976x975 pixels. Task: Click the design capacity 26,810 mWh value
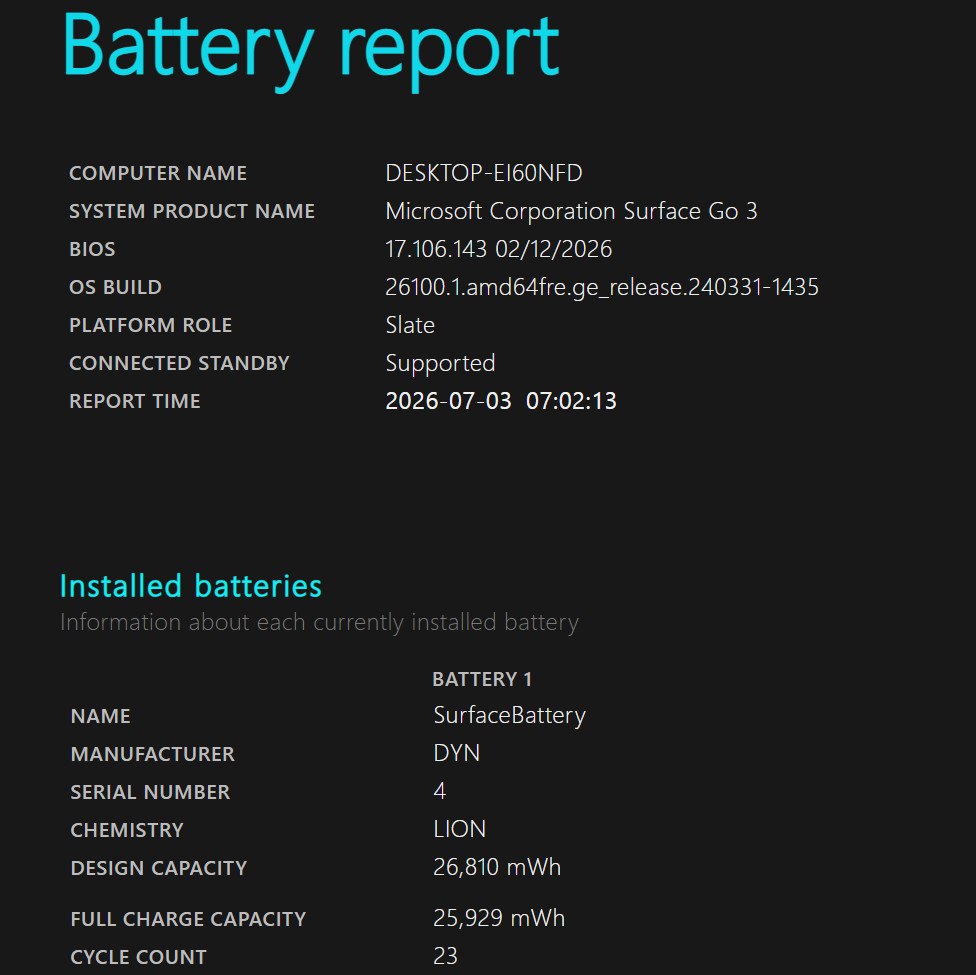coord(497,867)
